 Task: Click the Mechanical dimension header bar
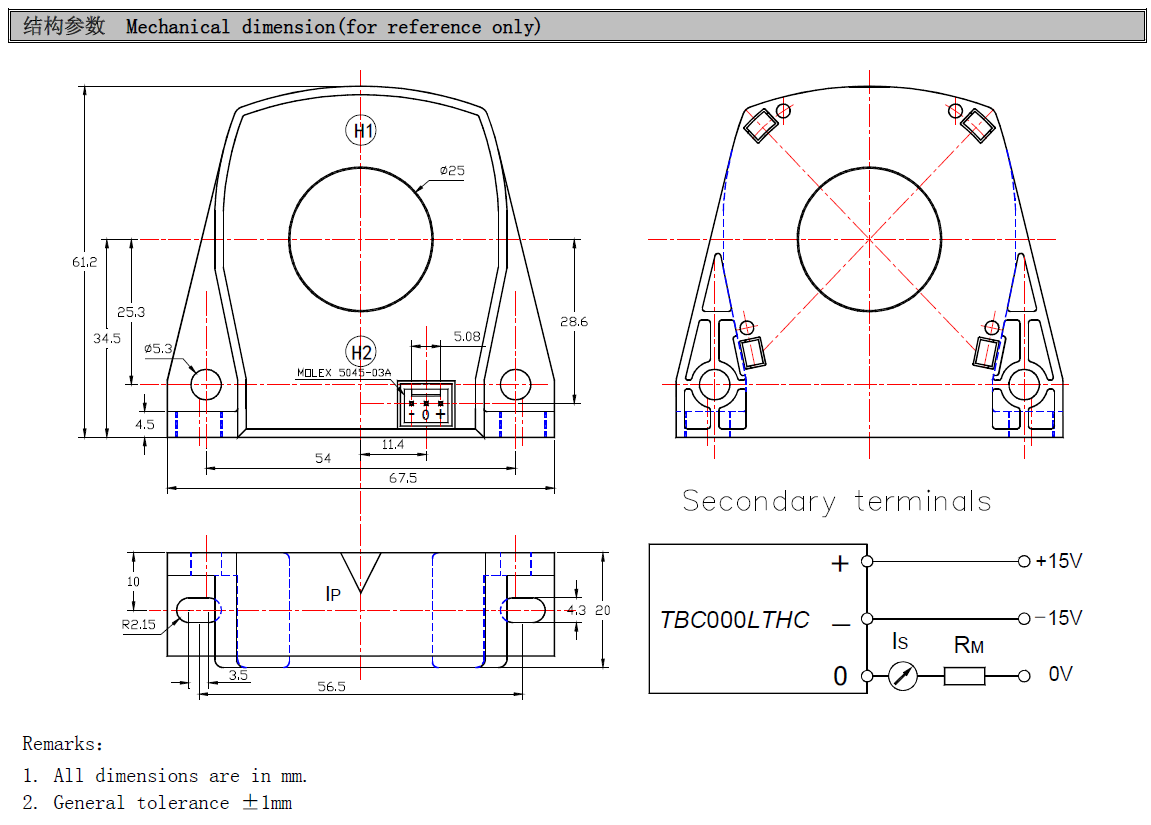pyautogui.click(x=576, y=27)
